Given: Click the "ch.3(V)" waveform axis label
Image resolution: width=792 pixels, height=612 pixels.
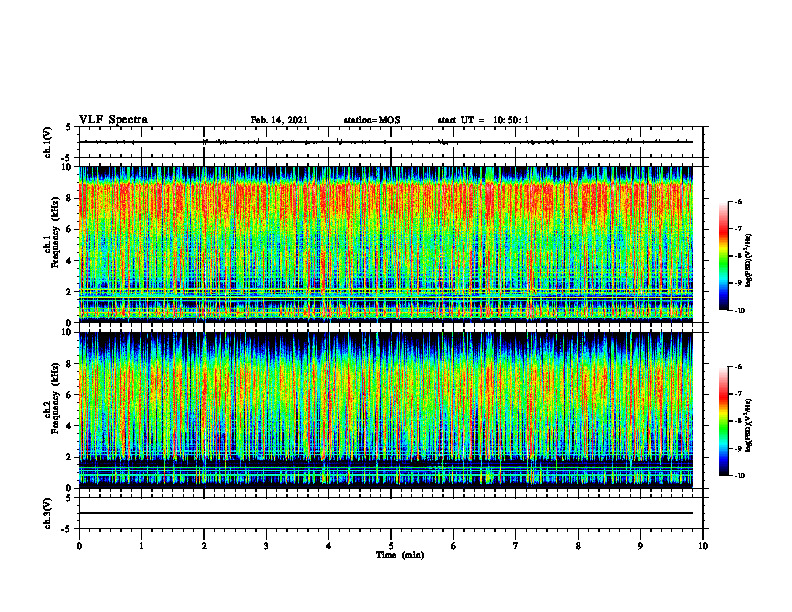Looking at the screenshot, I should point(47,513).
